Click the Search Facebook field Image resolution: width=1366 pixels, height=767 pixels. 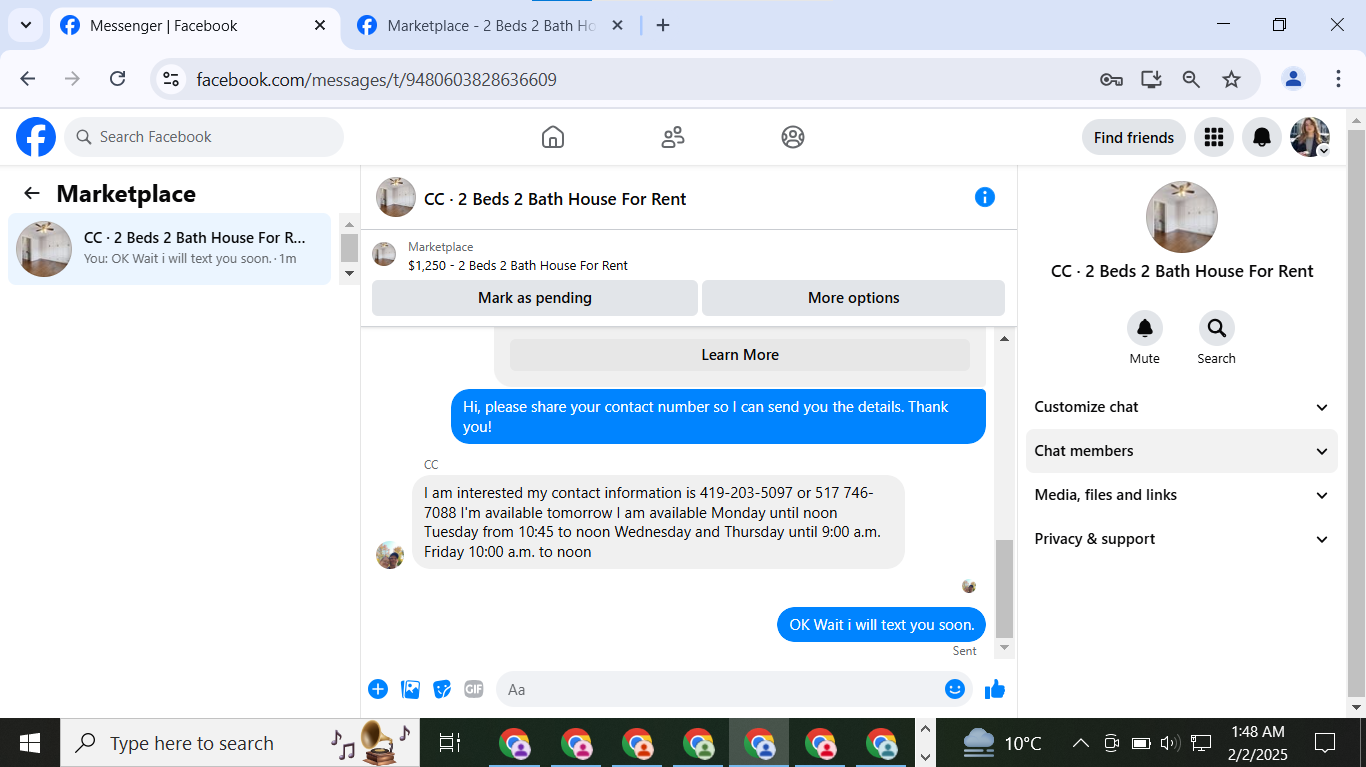pos(204,137)
